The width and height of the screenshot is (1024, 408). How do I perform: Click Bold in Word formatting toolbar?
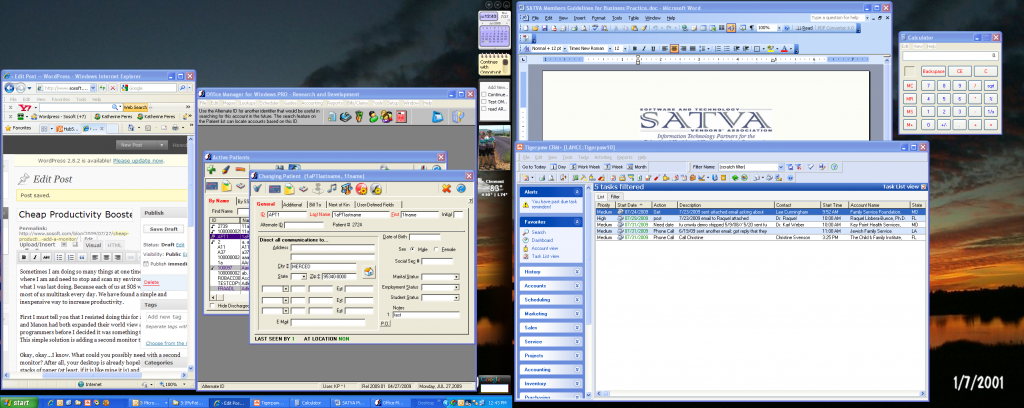click(x=635, y=48)
